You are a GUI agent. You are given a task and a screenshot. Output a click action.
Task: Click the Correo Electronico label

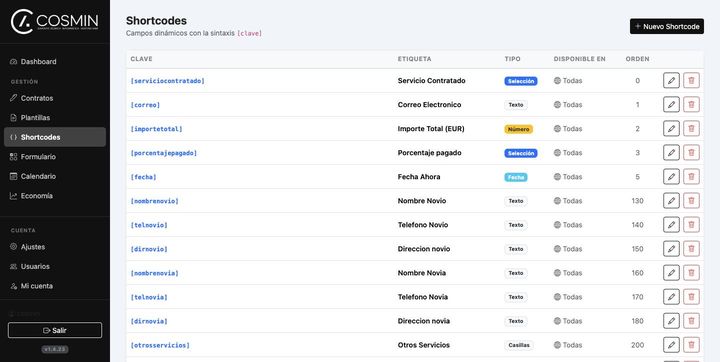(x=429, y=104)
